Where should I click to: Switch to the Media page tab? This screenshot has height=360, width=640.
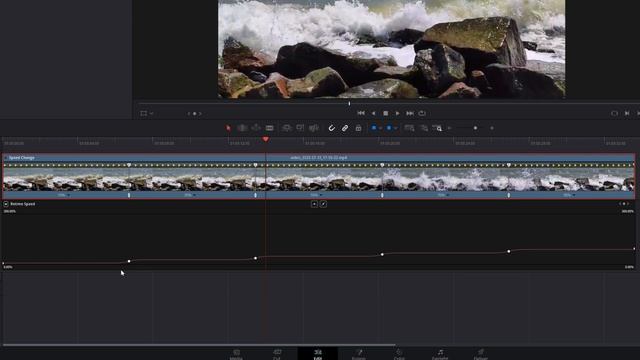236,354
